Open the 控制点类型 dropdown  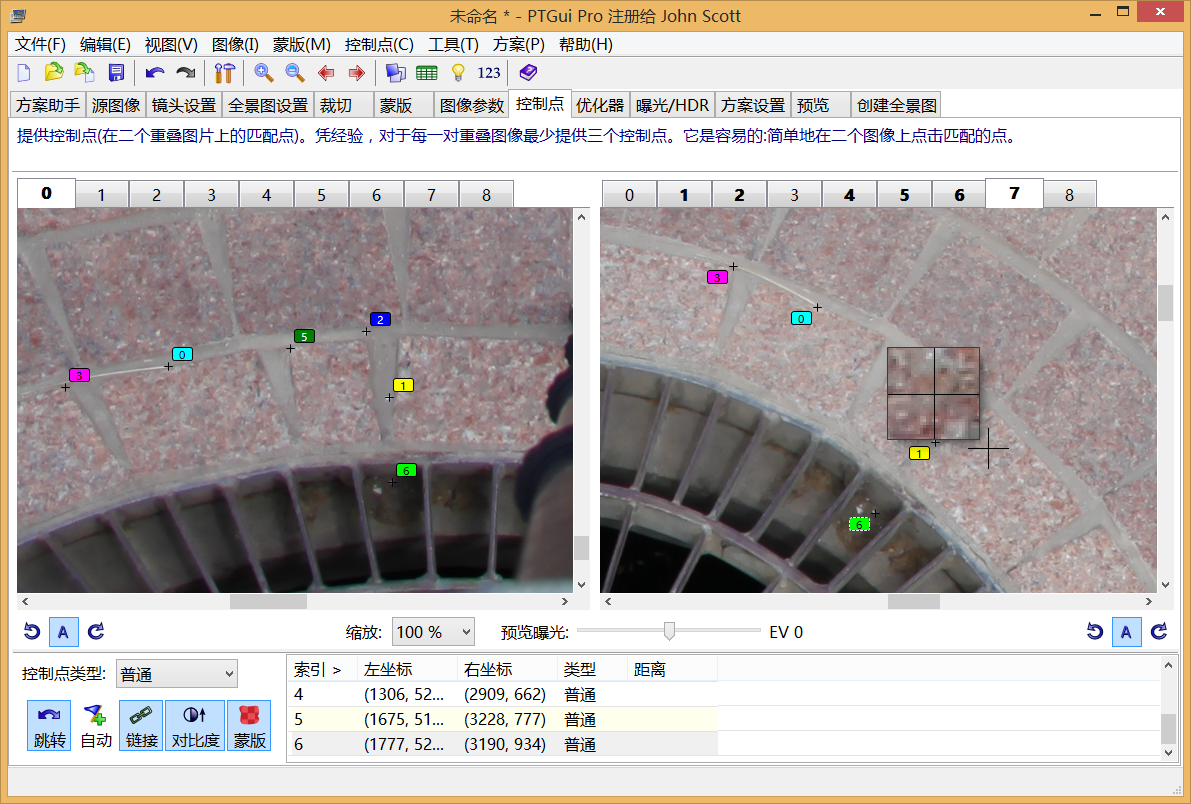click(x=177, y=674)
